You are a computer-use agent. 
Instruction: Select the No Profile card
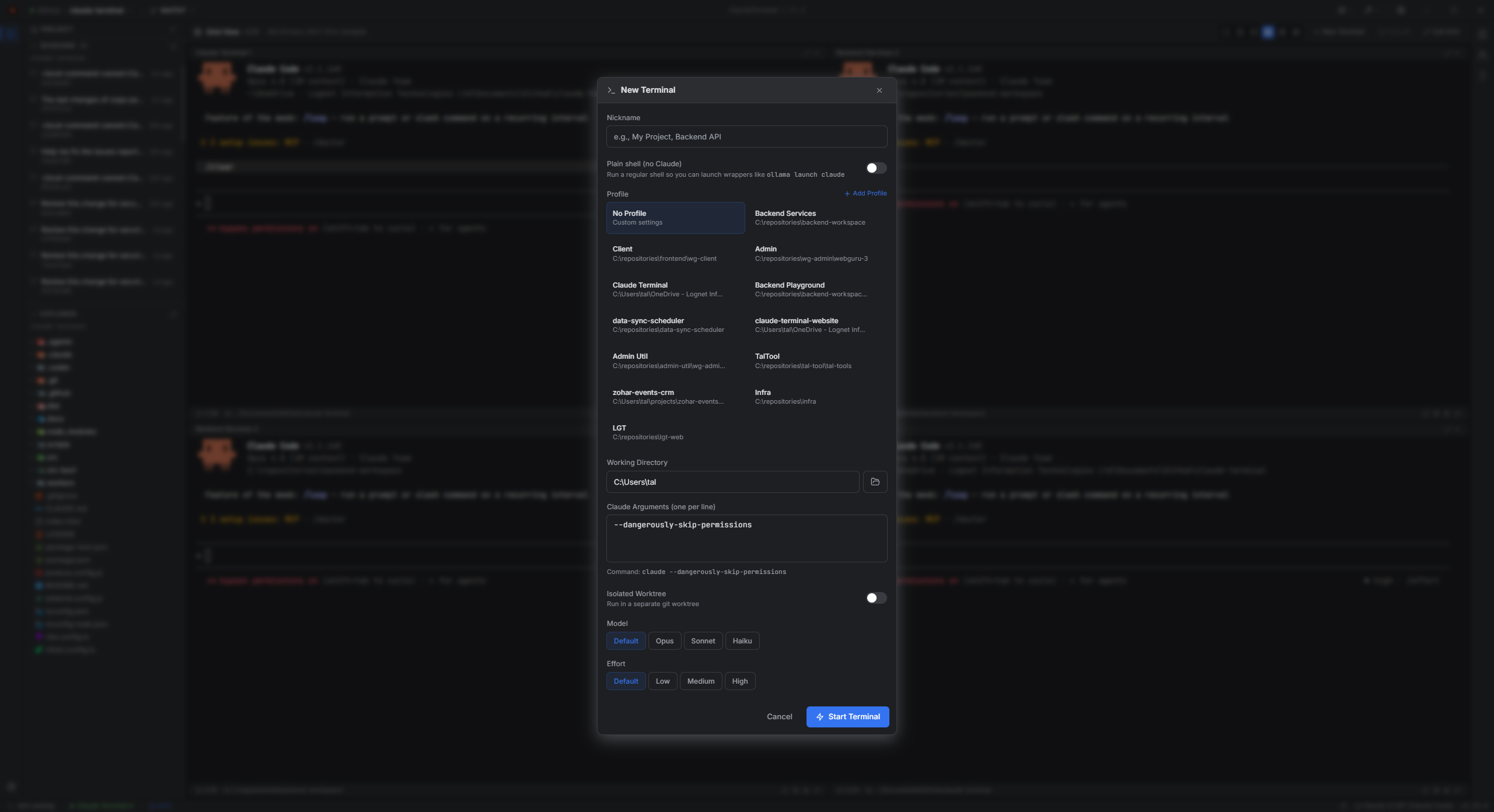(x=675, y=218)
